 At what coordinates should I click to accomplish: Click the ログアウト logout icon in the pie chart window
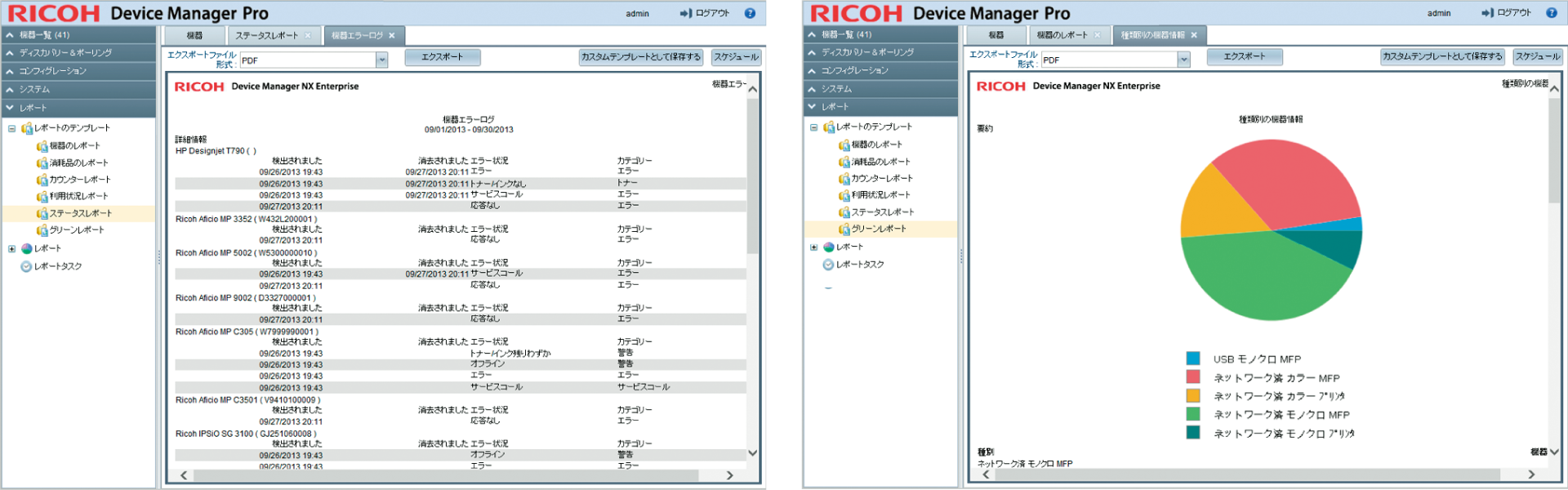pos(1487,13)
